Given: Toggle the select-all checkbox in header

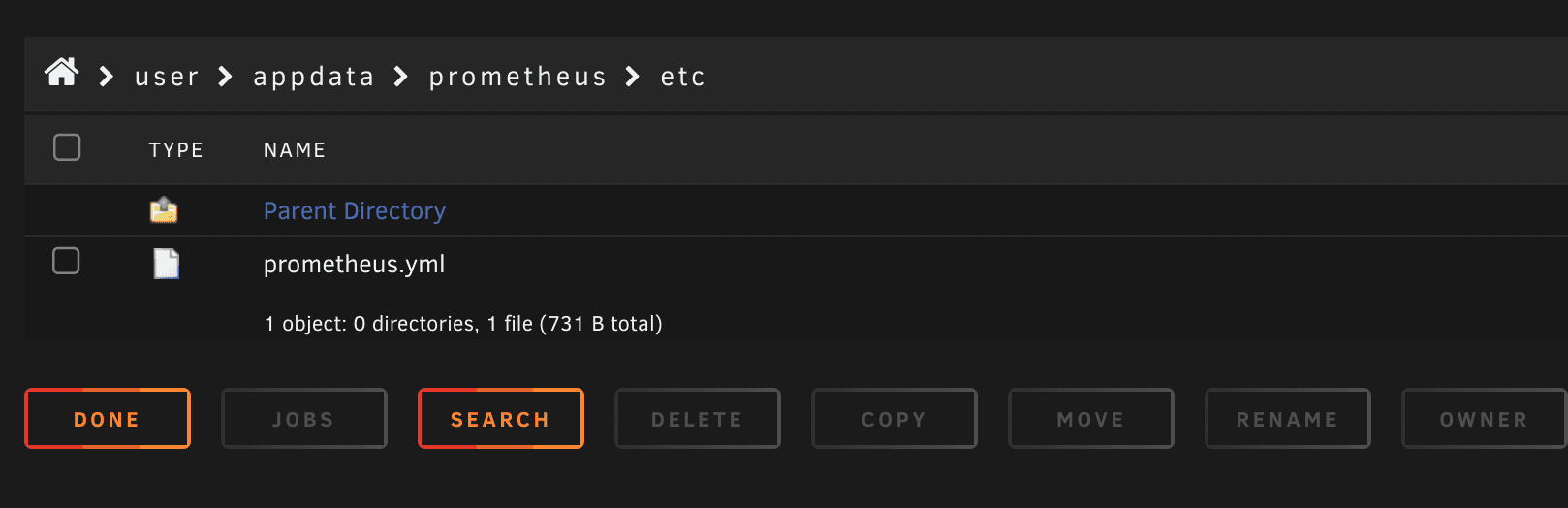Looking at the screenshot, I should [67, 147].
